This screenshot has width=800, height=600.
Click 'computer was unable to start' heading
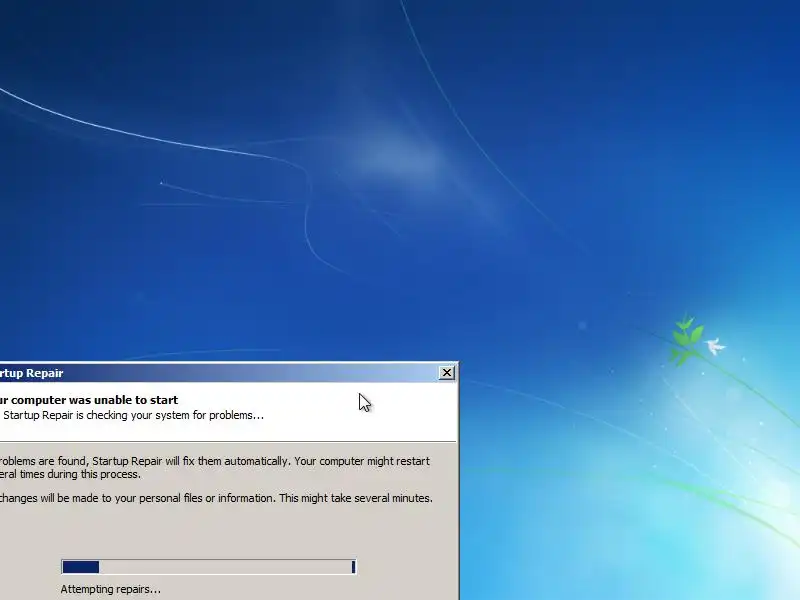pyautogui.click(x=89, y=400)
